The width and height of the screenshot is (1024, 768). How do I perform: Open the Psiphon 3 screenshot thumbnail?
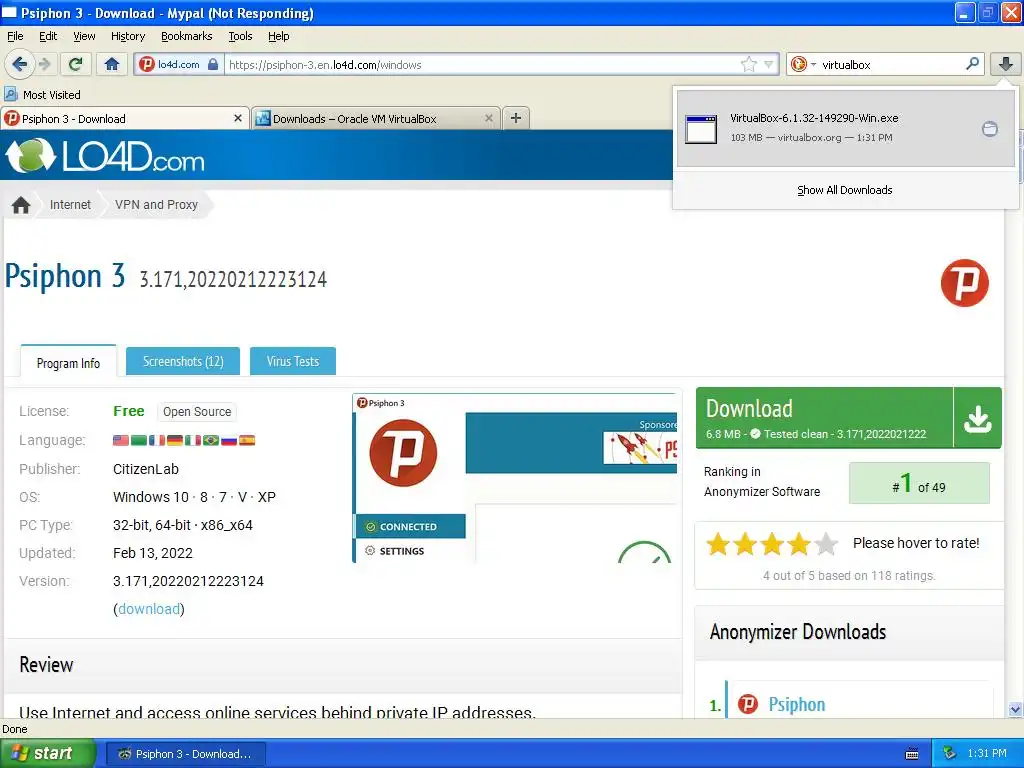click(515, 478)
